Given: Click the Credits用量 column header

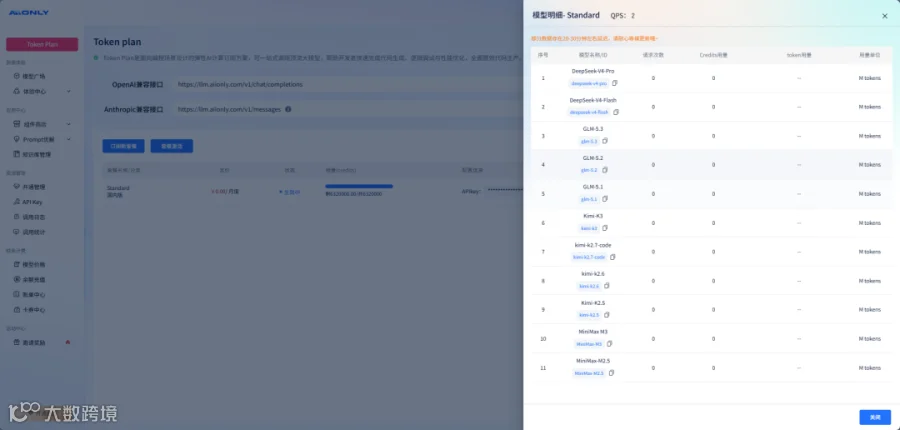Looking at the screenshot, I should click(x=713, y=55).
